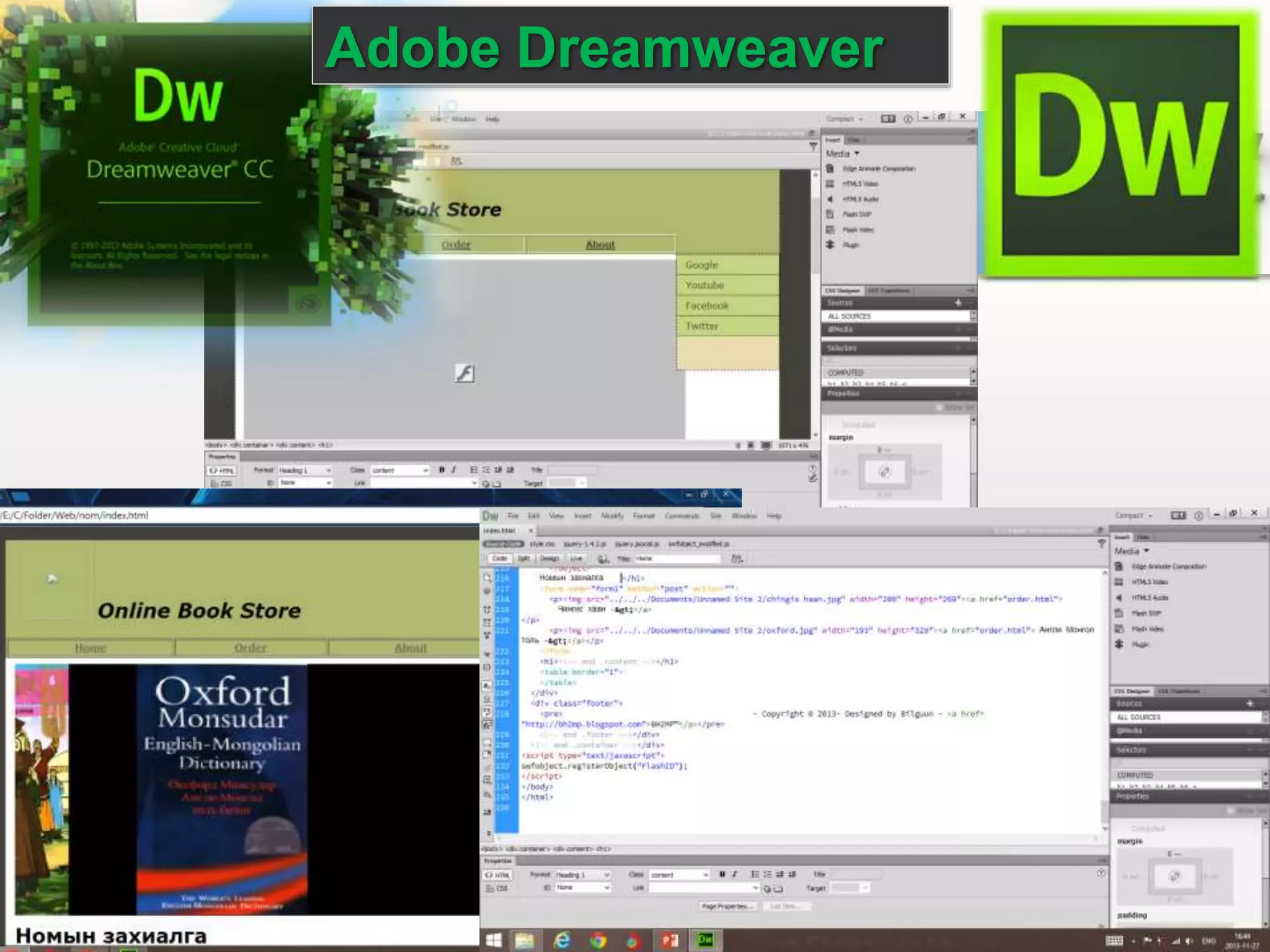1270x952 pixels.
Task: Switch to HTML mode in the lower Properties panel
Action: coord(498,875)
